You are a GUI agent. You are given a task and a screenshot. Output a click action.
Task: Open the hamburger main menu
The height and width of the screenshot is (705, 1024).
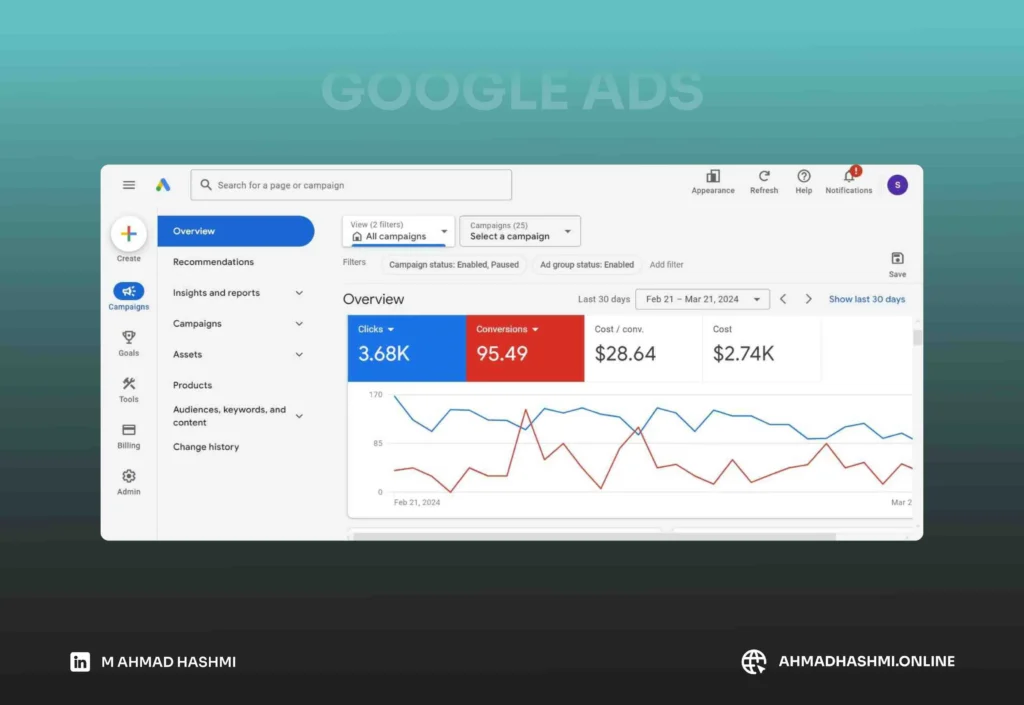(x=129, y=185)
